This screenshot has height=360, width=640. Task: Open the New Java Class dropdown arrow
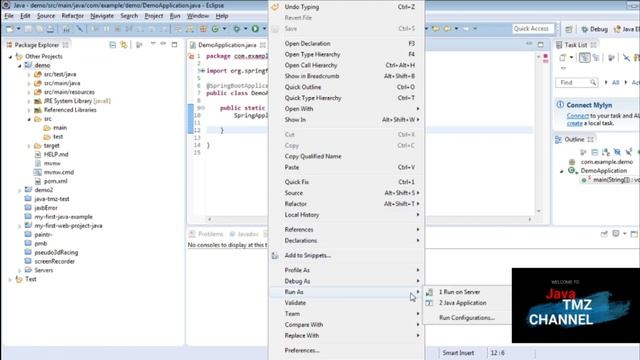click(224, 29)
